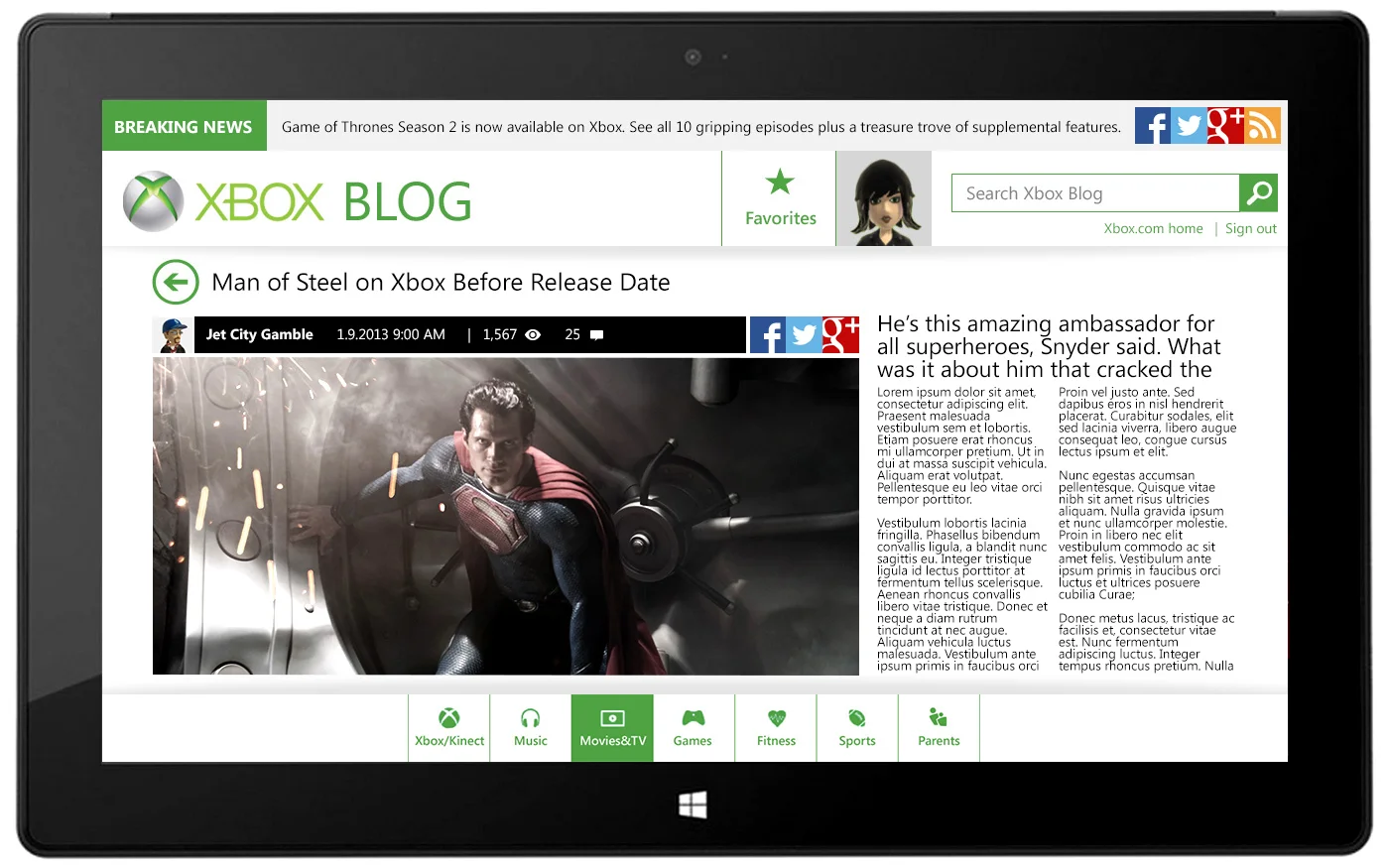Click paragraph starting 'Proin vel justo ante'

(x=1147, y=422)
